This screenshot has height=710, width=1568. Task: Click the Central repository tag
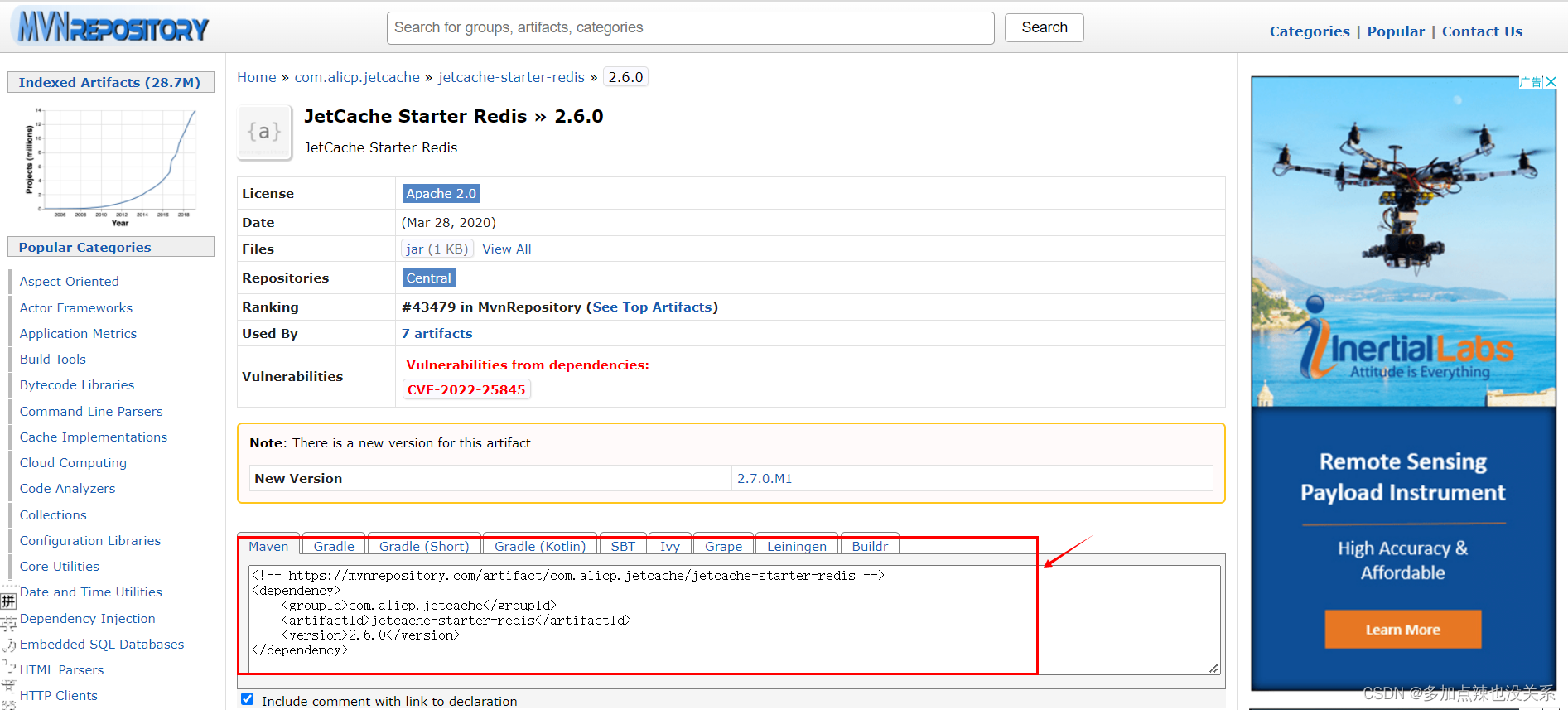click(x=428, y=278)
